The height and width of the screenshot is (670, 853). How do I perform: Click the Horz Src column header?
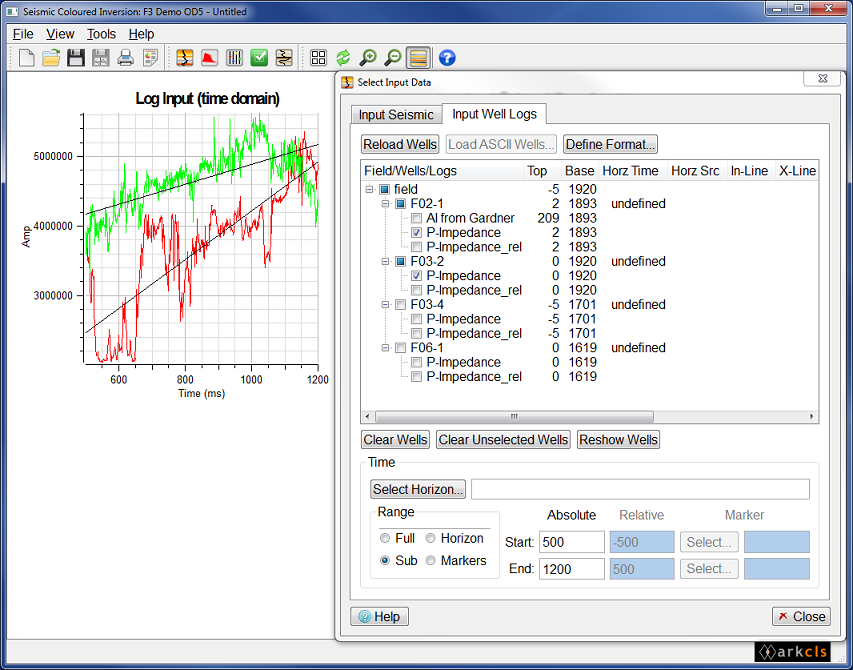click(696, 171)
